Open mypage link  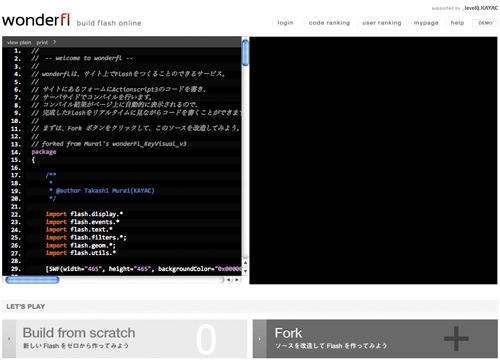pos(426,23)
